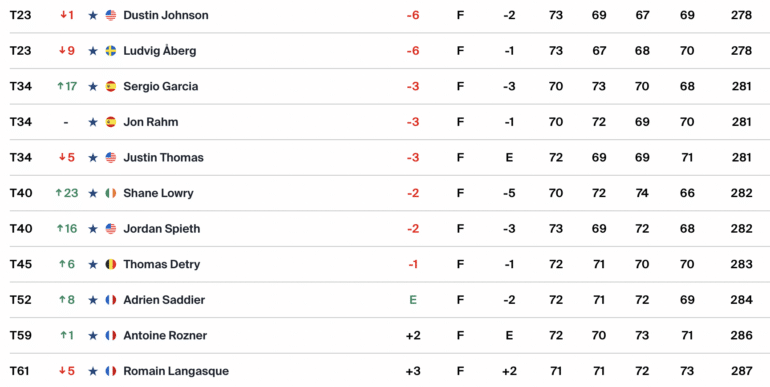Viewport: 770px width, 387px height.
Task: Click the Swedish flag next to Ludvig Åberg
Action: tap(111, 51)
